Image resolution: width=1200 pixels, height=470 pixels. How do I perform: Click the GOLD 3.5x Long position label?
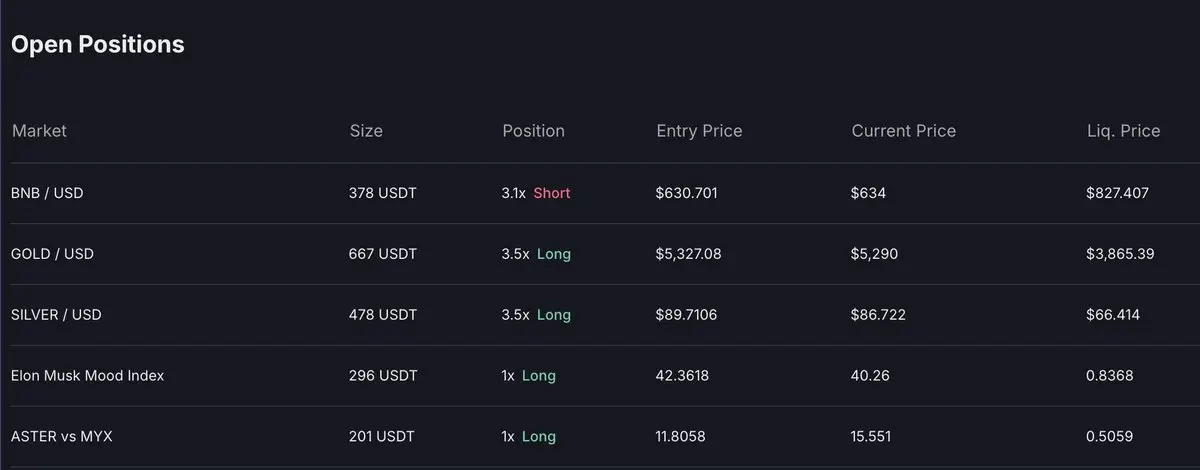(x=536, y=254)
